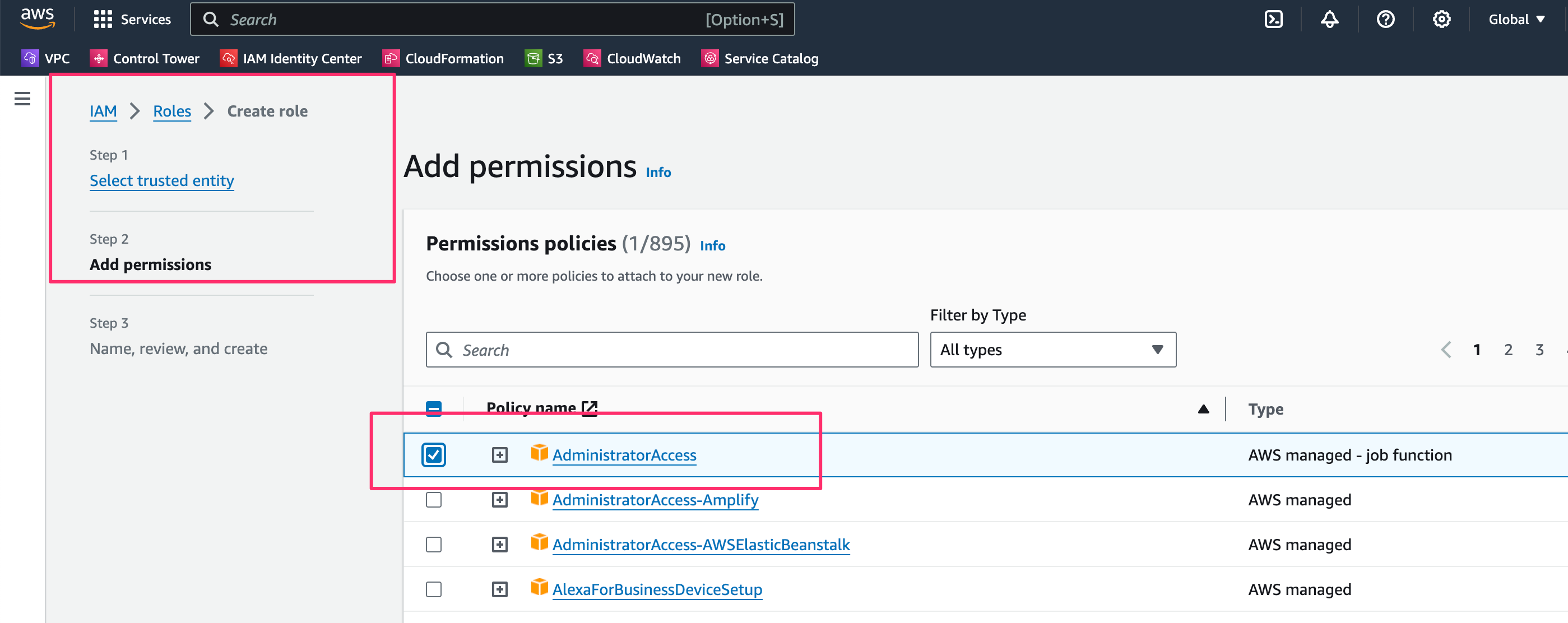Image resolution: width=1568 pixels, height=623 pixels.
Task: Sort by Policy name ascending arrow
Action: point(1203,410)
